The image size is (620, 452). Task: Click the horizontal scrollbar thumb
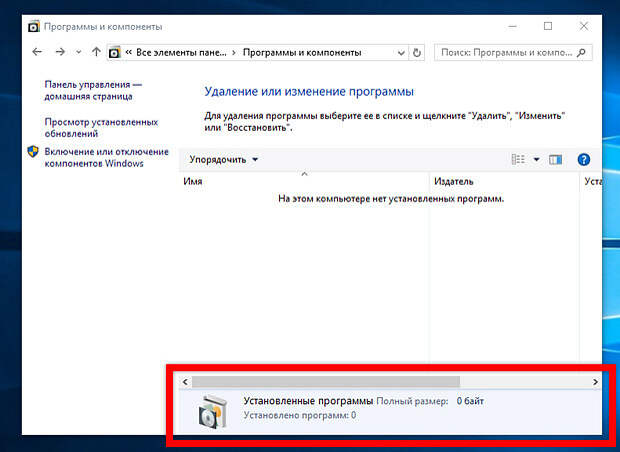click(x=326, y=382)
